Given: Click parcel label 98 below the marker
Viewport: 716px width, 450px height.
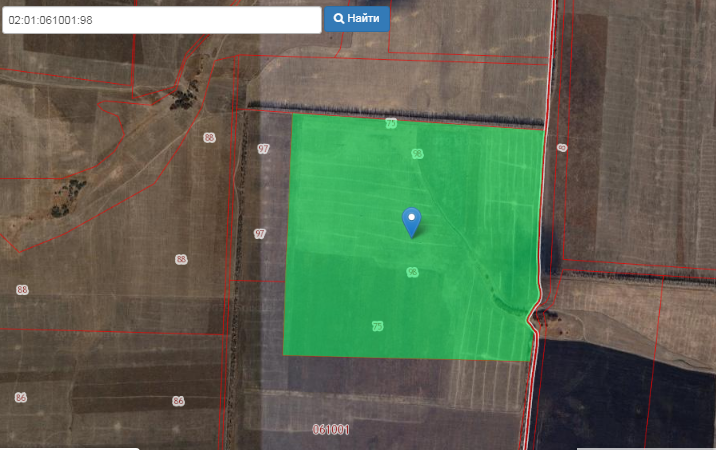Looking at the screenshot, I should [x=412, y=272].
